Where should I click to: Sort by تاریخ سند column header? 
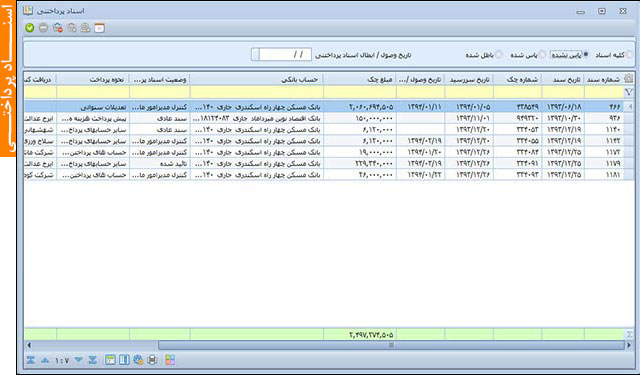tap(563, 80)
